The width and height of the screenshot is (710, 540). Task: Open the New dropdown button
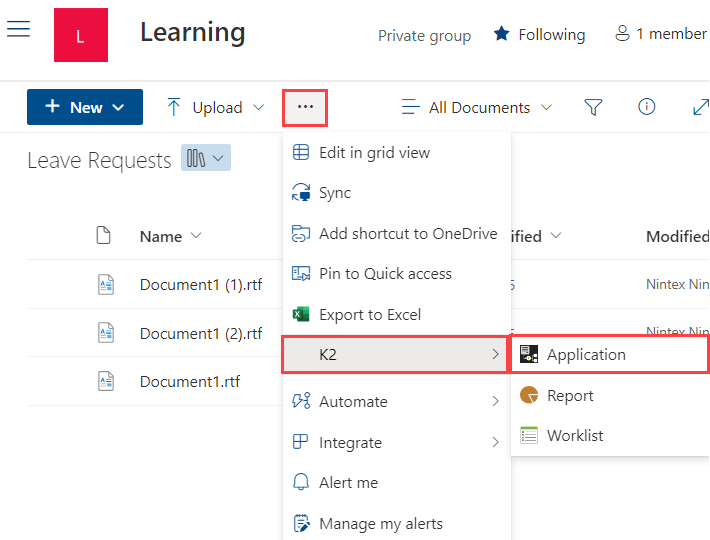[x=85, y=107]
